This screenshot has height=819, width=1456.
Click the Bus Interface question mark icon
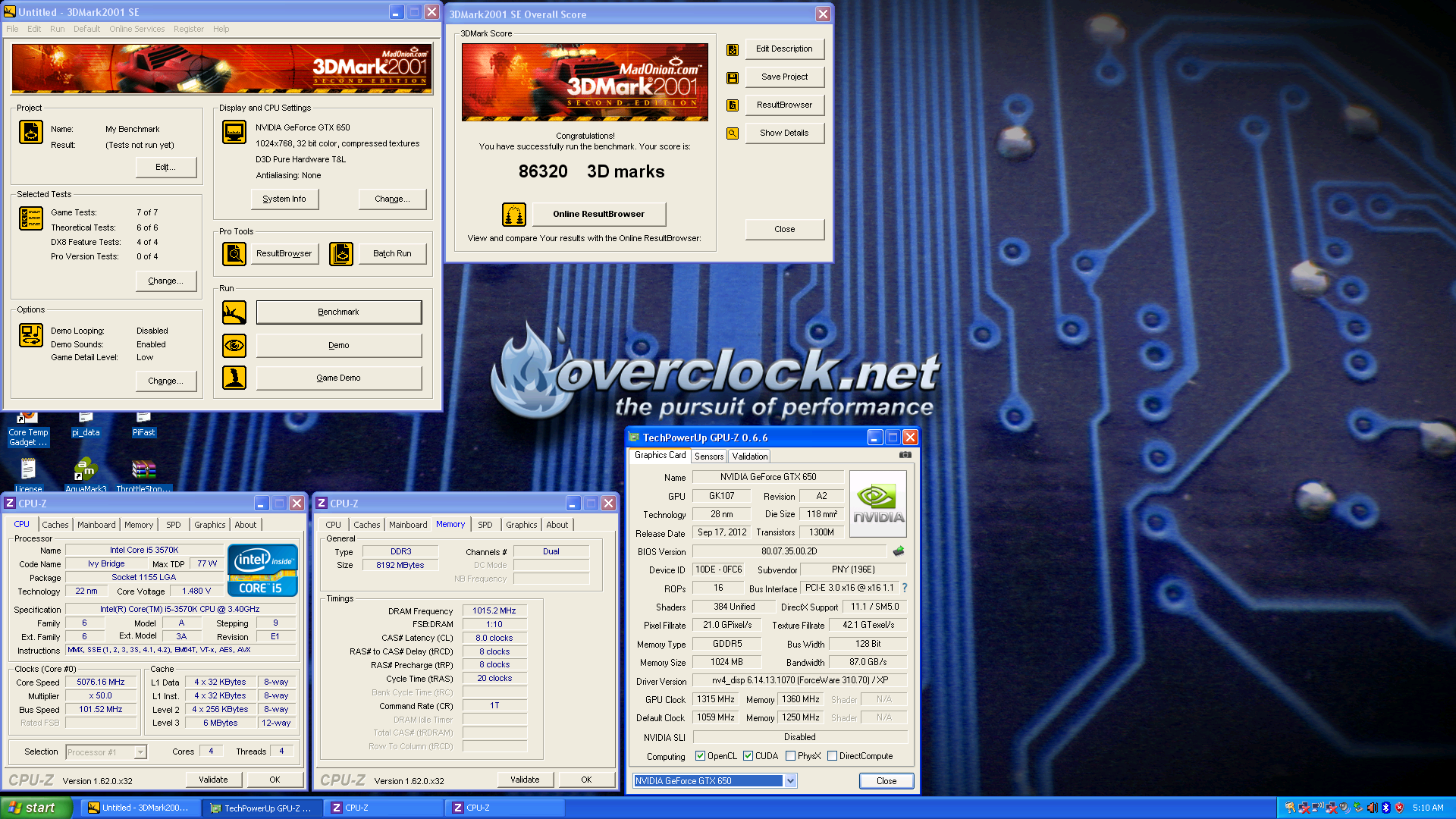pyautogui.click(x=905, y=588)
